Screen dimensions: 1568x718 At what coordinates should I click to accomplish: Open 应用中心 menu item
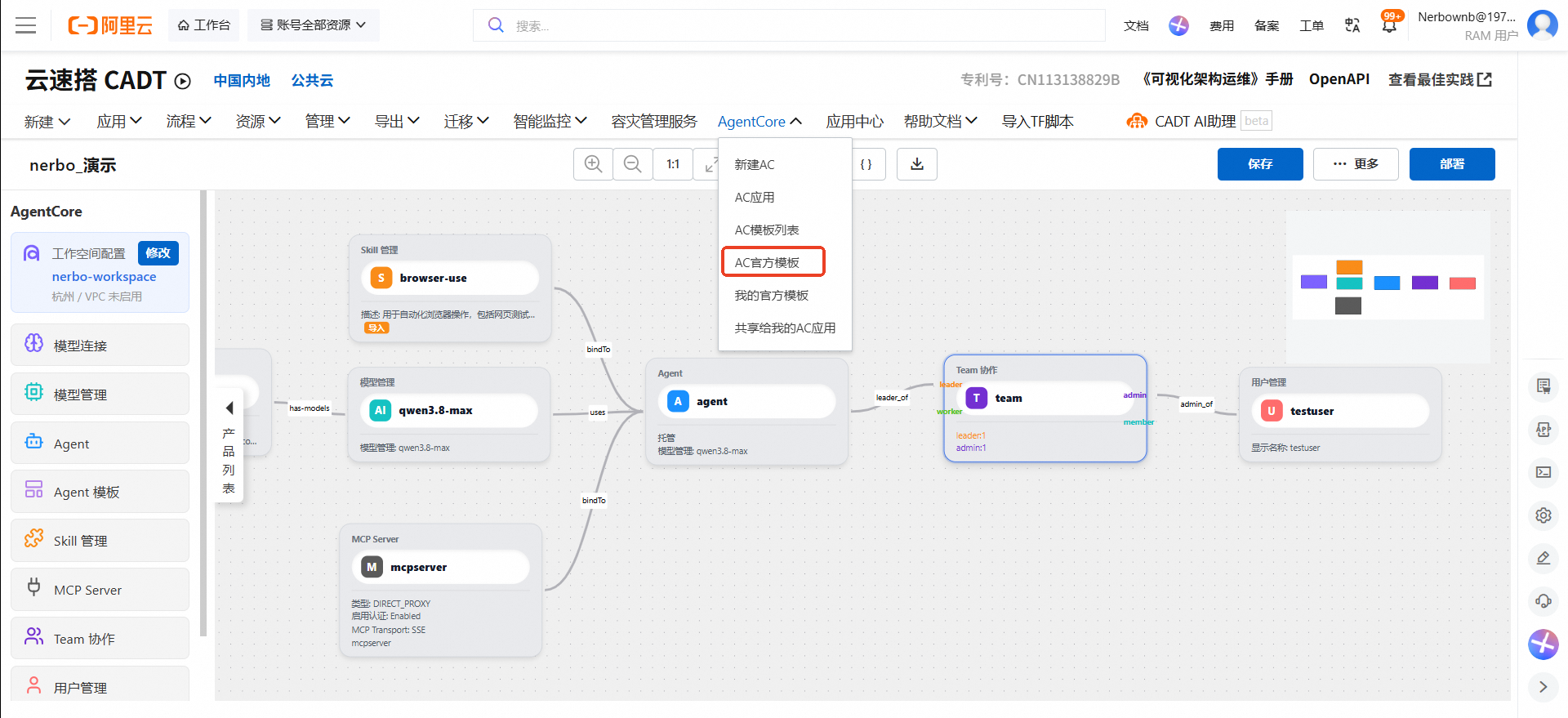coord(854,122)
